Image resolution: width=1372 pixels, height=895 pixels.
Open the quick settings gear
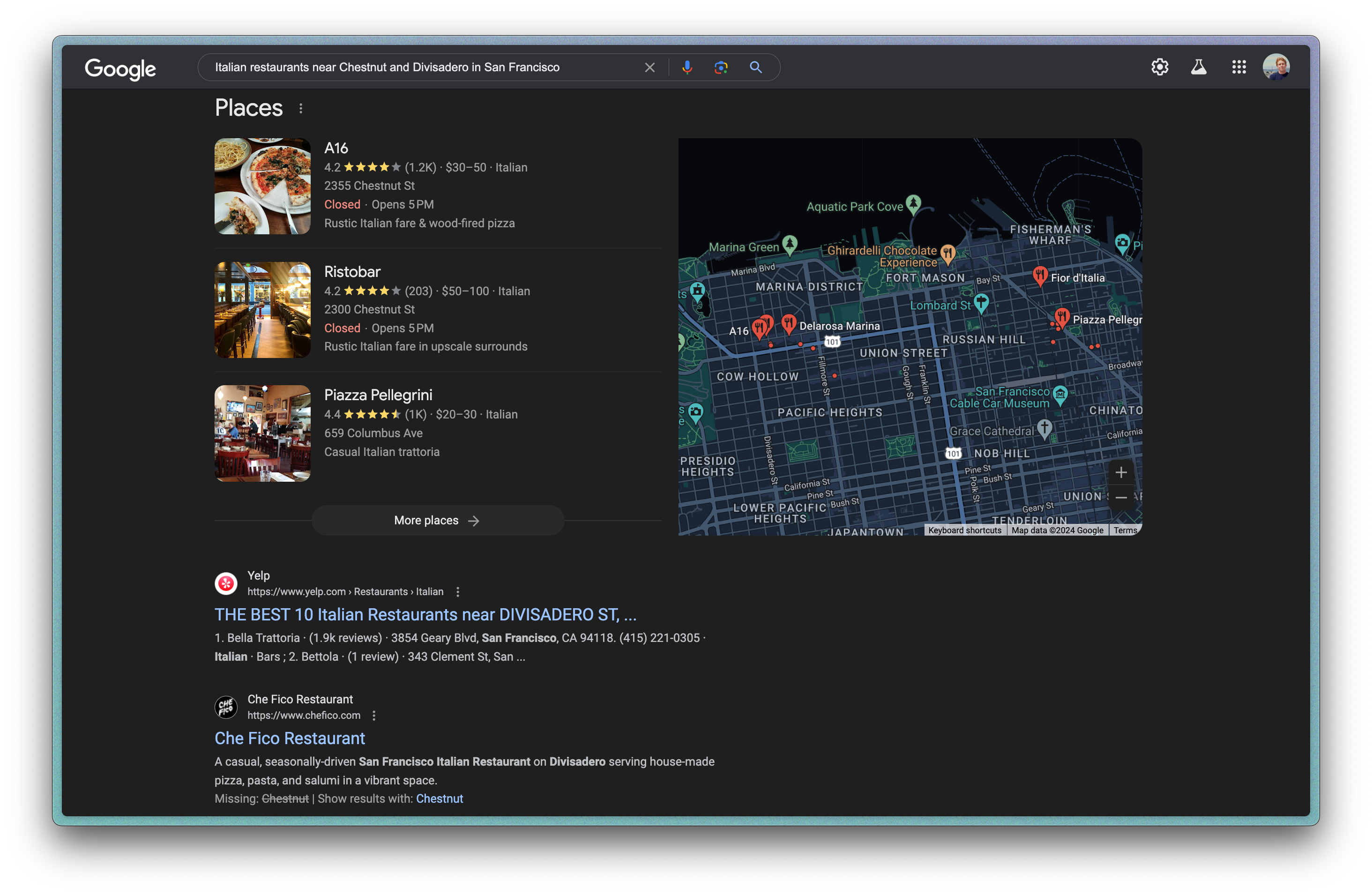tap(1159, 67)
